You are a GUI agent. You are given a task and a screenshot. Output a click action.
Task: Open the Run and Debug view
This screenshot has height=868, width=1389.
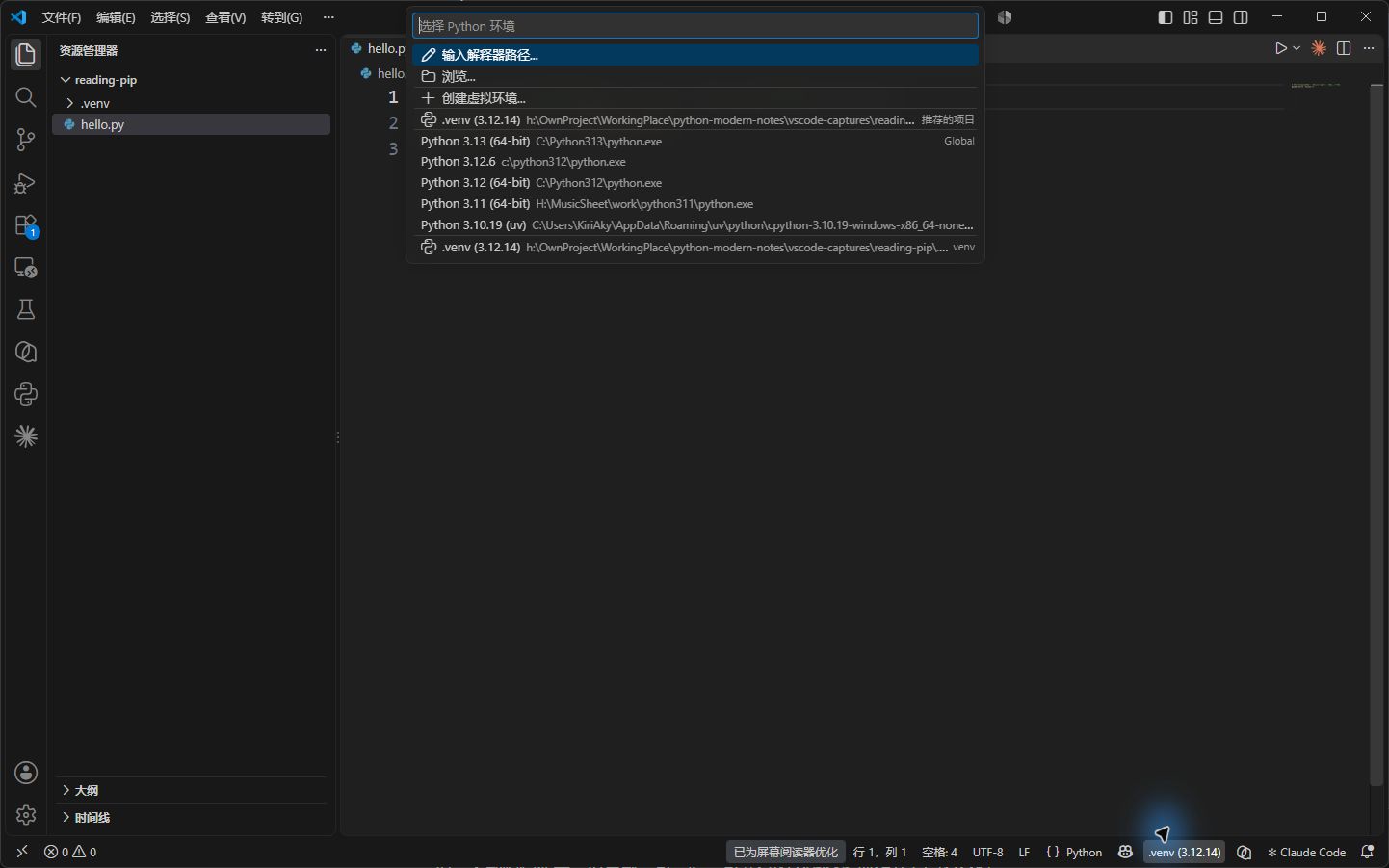[26, 182]
